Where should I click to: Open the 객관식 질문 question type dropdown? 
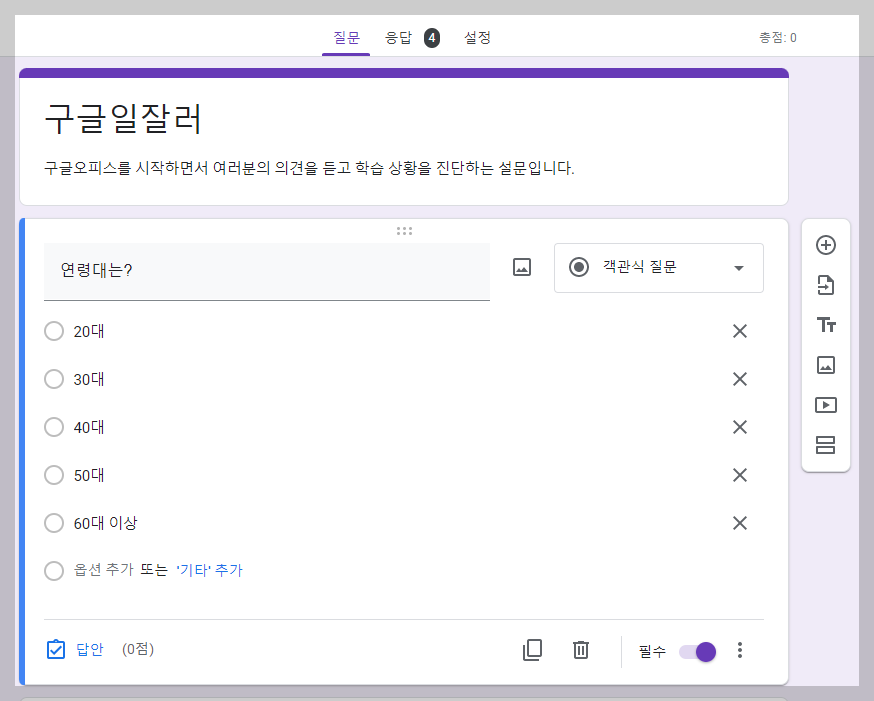[658, 267]
